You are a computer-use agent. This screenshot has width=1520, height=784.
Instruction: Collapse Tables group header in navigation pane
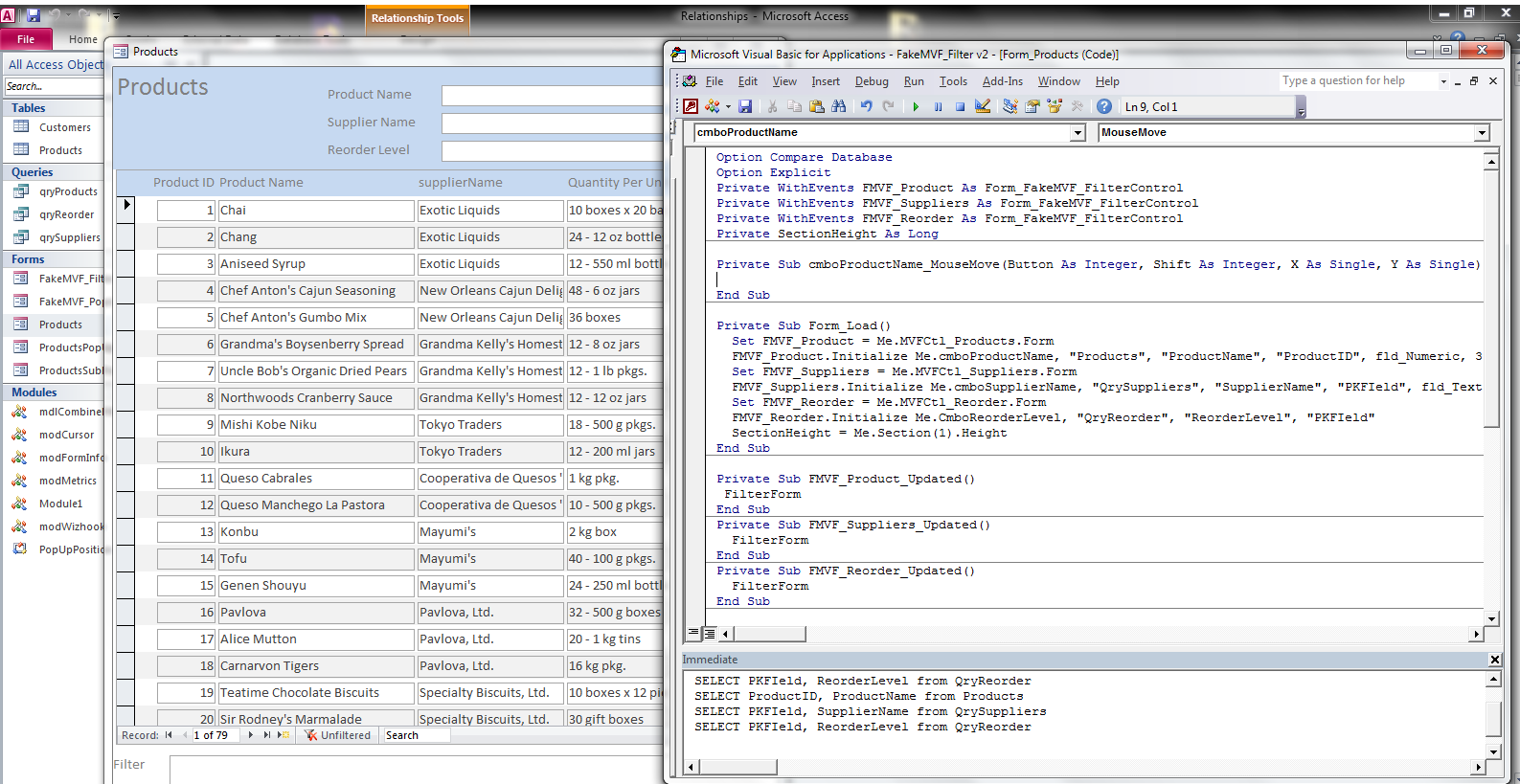(53, 108)
